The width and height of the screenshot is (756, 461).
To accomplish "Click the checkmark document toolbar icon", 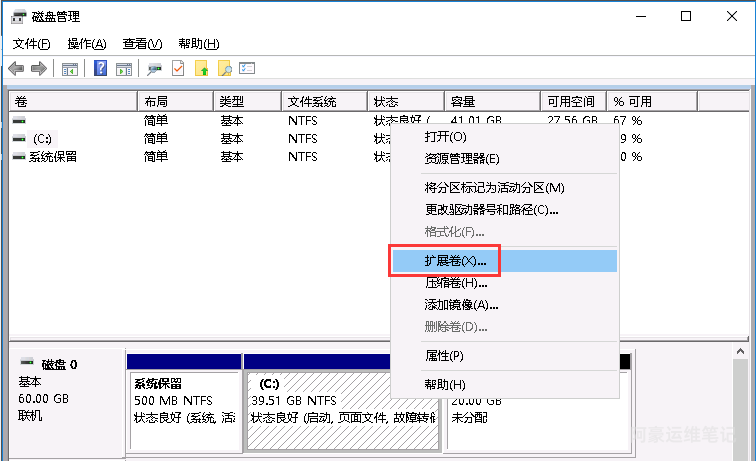I will (178, 69).
